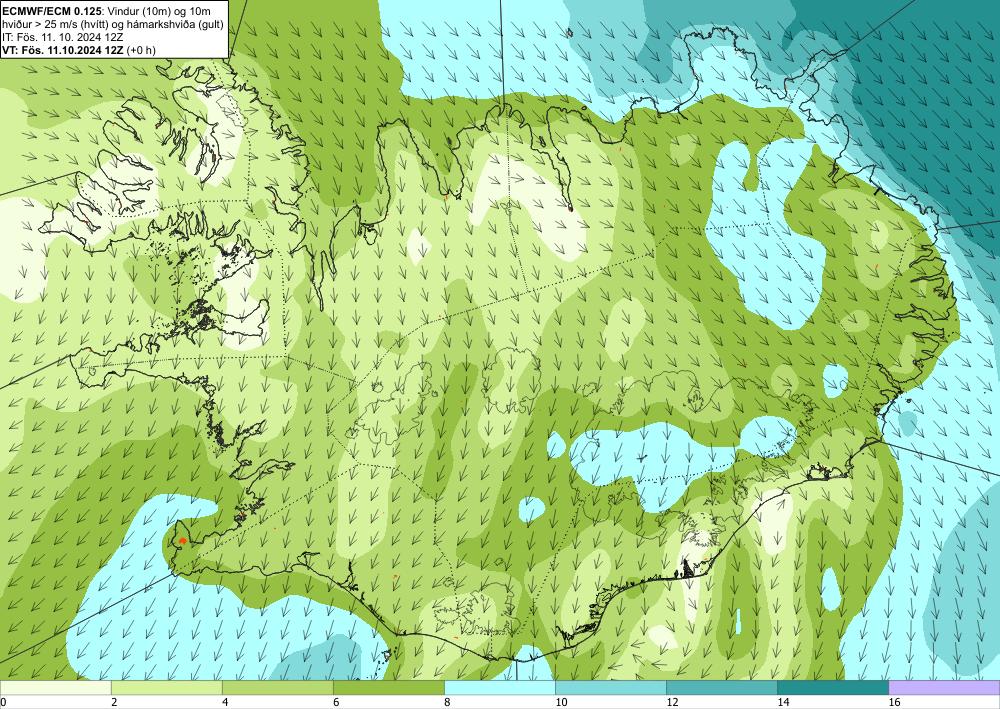Click the legend label "8"
Screen dimensions: 1000x709
click(x=448, y=702)
